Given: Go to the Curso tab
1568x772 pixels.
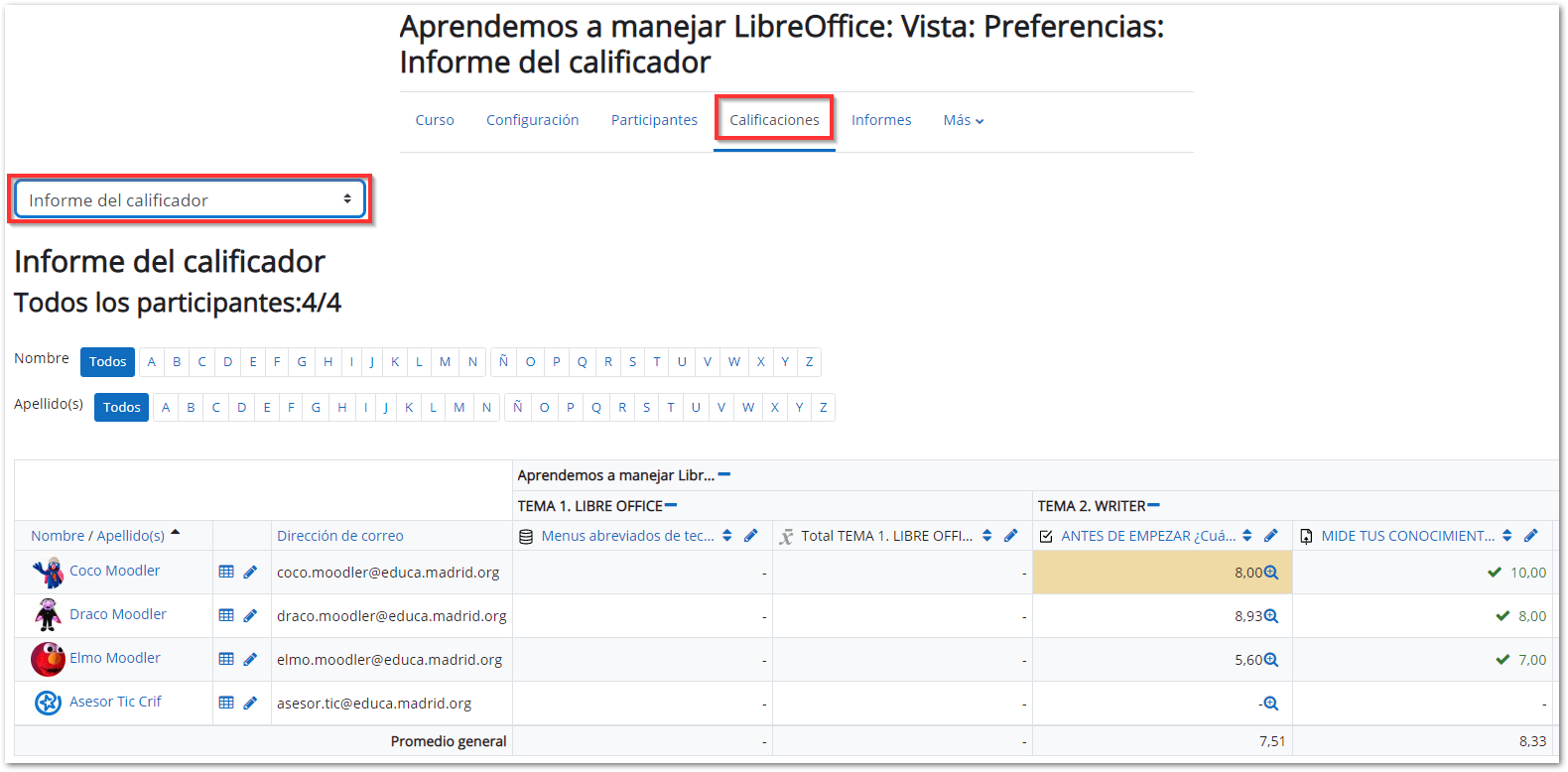Looking at the screenshot, I should click(x=435, y=120).
